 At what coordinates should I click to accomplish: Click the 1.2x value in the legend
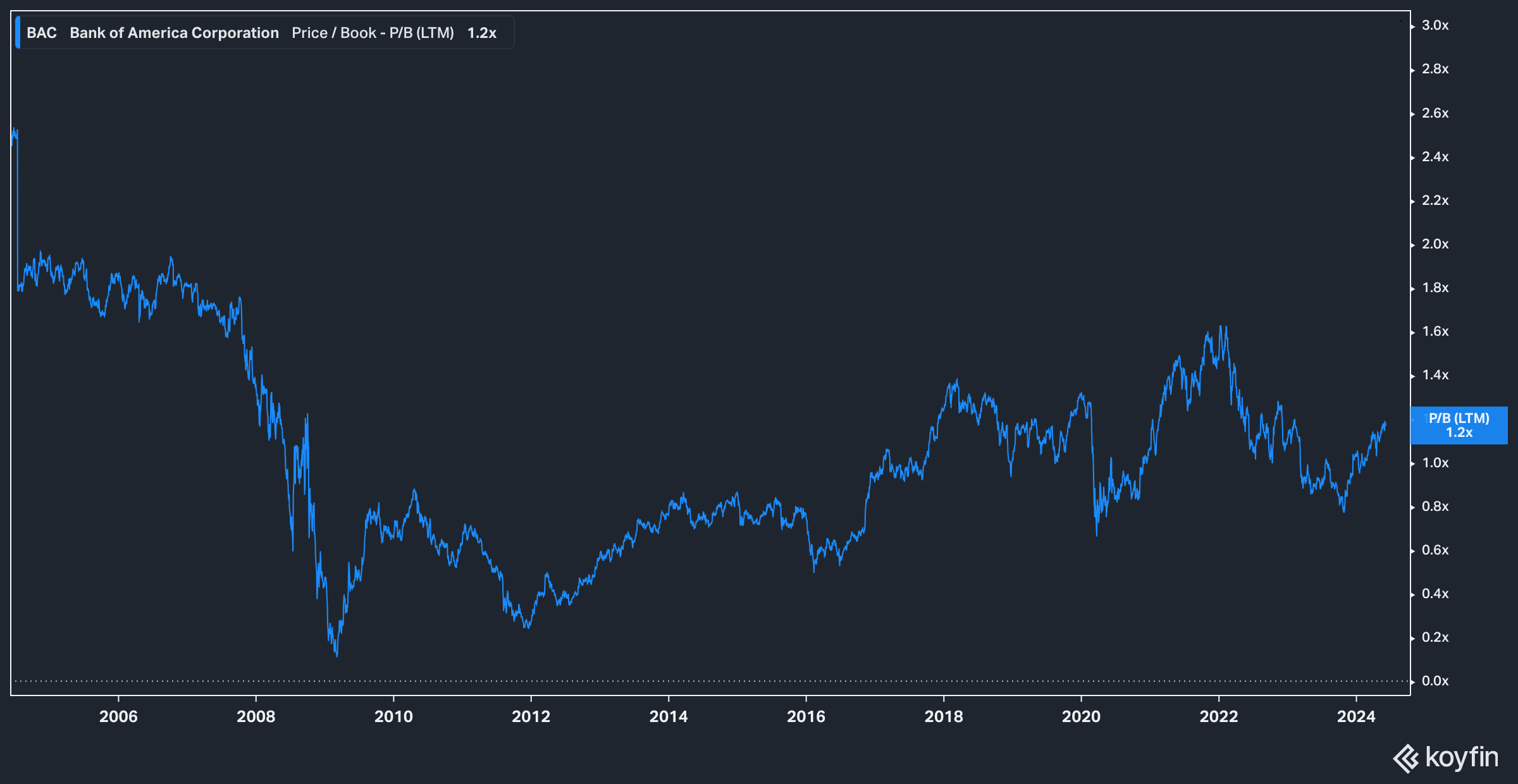tap(481, 33)
